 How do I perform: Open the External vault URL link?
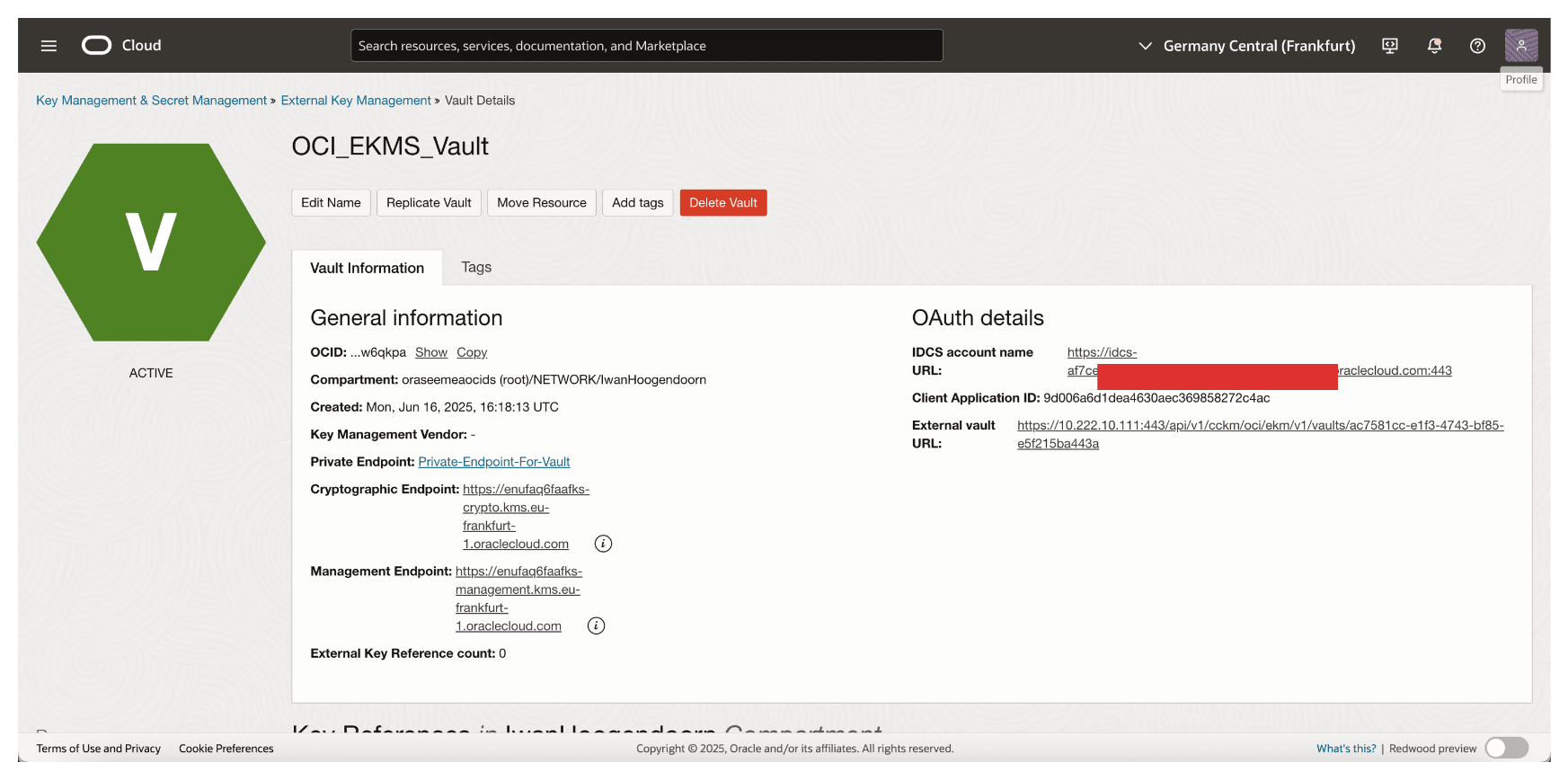1260,434
